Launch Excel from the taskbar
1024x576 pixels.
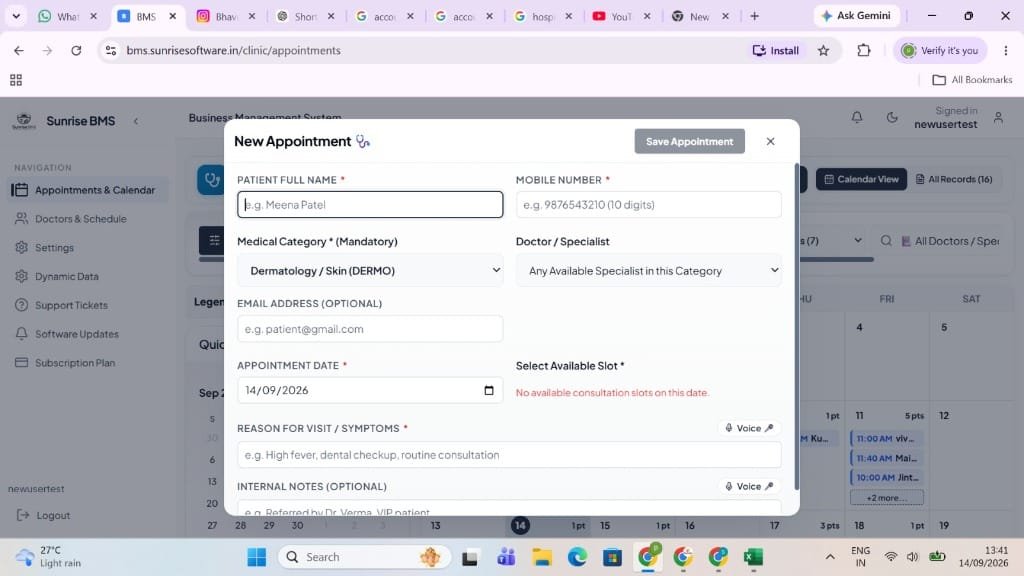click(753, 557)
